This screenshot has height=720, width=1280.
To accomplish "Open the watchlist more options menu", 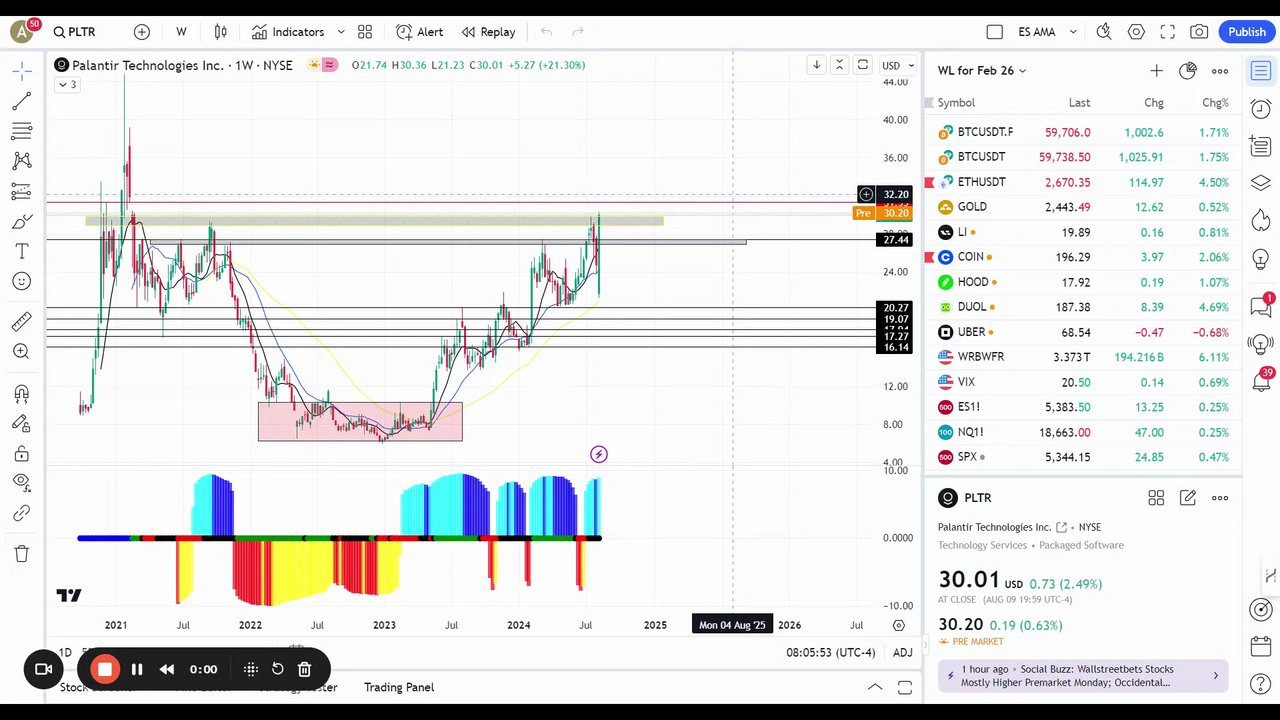I will (1220, 71).
